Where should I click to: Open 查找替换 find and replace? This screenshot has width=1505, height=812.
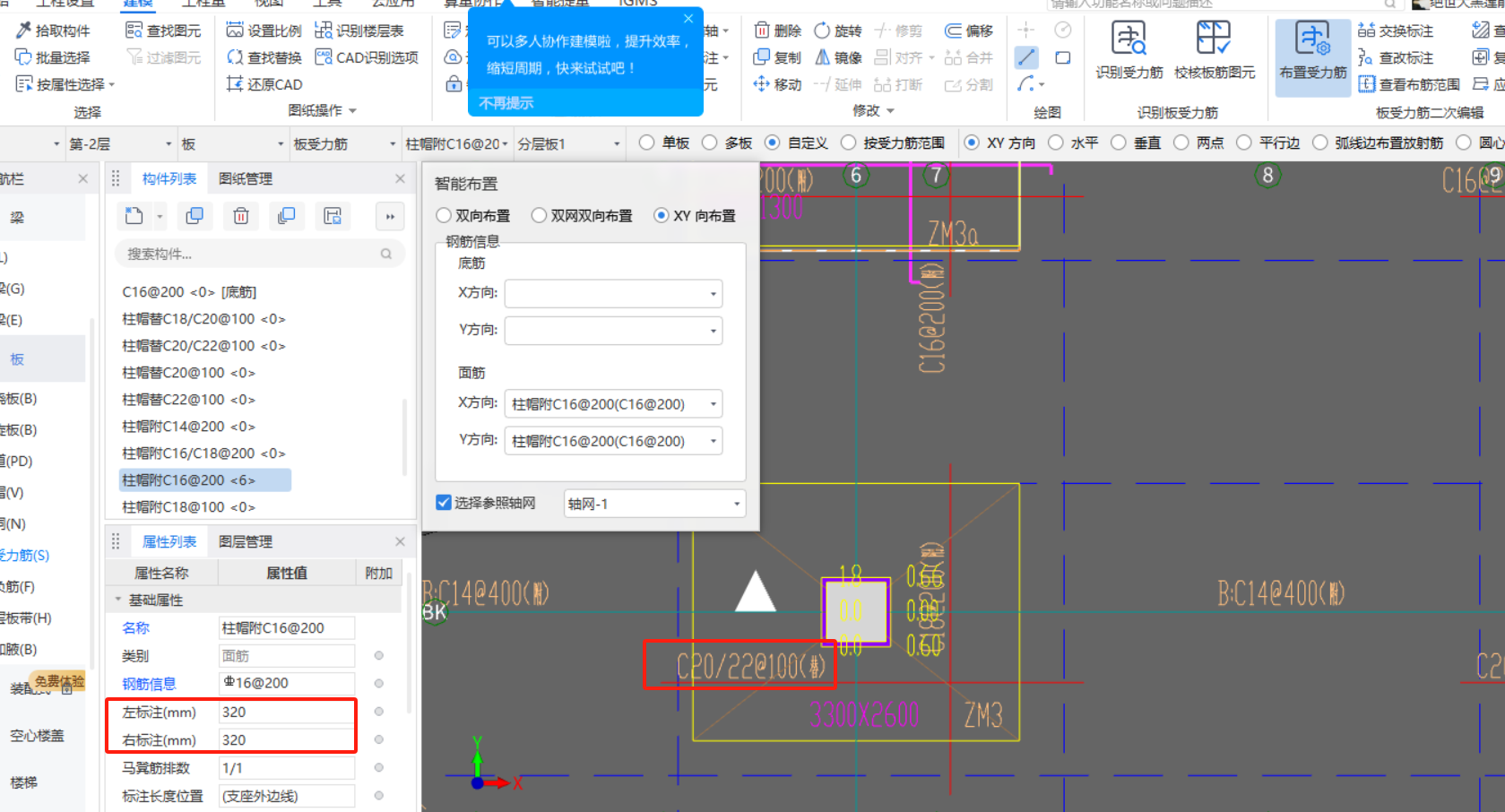click(x=264, y=57)
